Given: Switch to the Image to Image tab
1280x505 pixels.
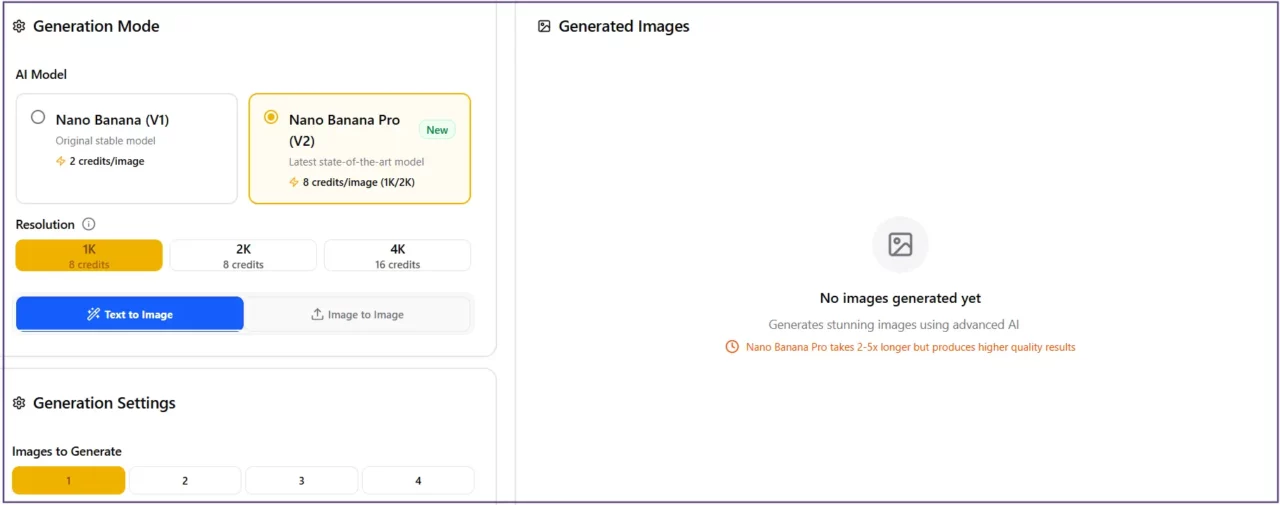Looking at the screenshot, I should point(357,314).
